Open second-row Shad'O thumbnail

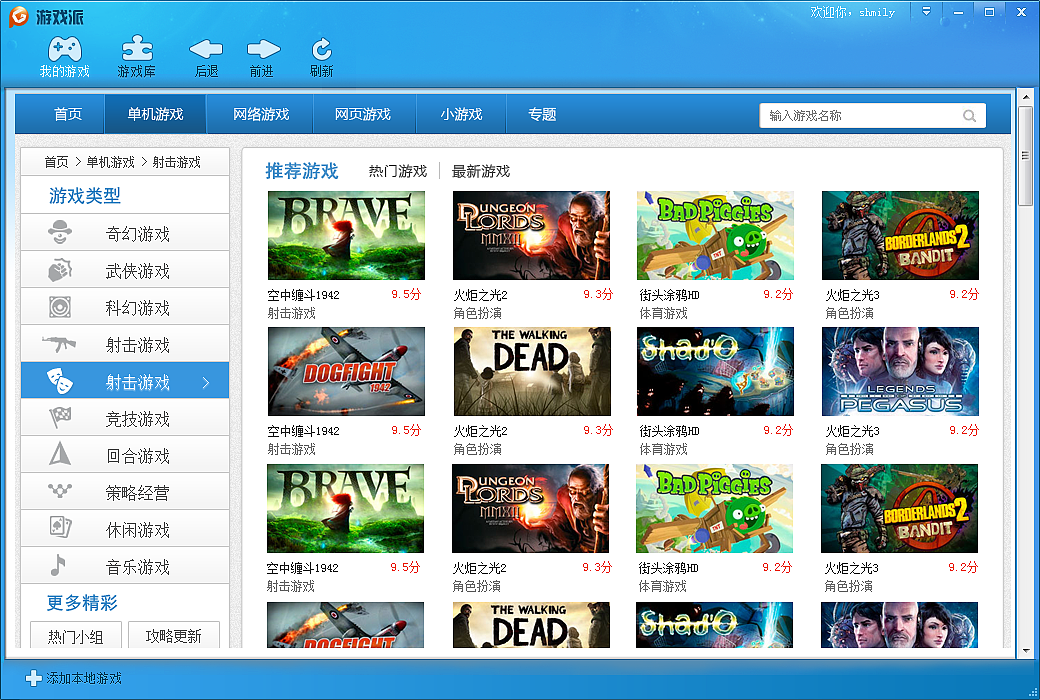[x=715, y=372]
